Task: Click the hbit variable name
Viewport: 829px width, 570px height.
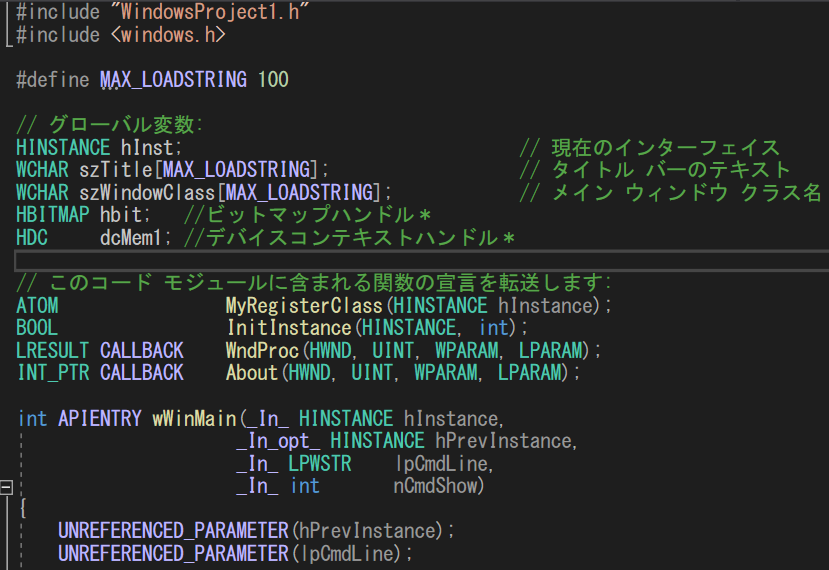Action: [121, 215]
